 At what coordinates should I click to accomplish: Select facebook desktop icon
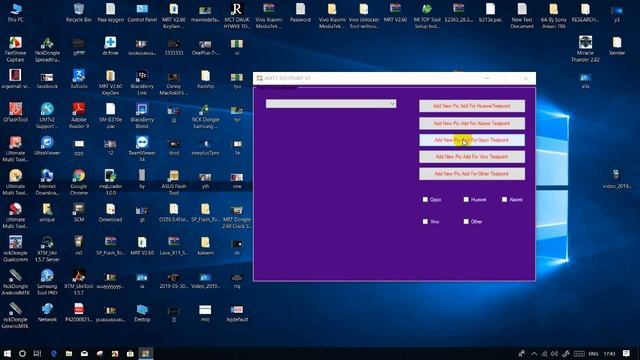(47, 79)
